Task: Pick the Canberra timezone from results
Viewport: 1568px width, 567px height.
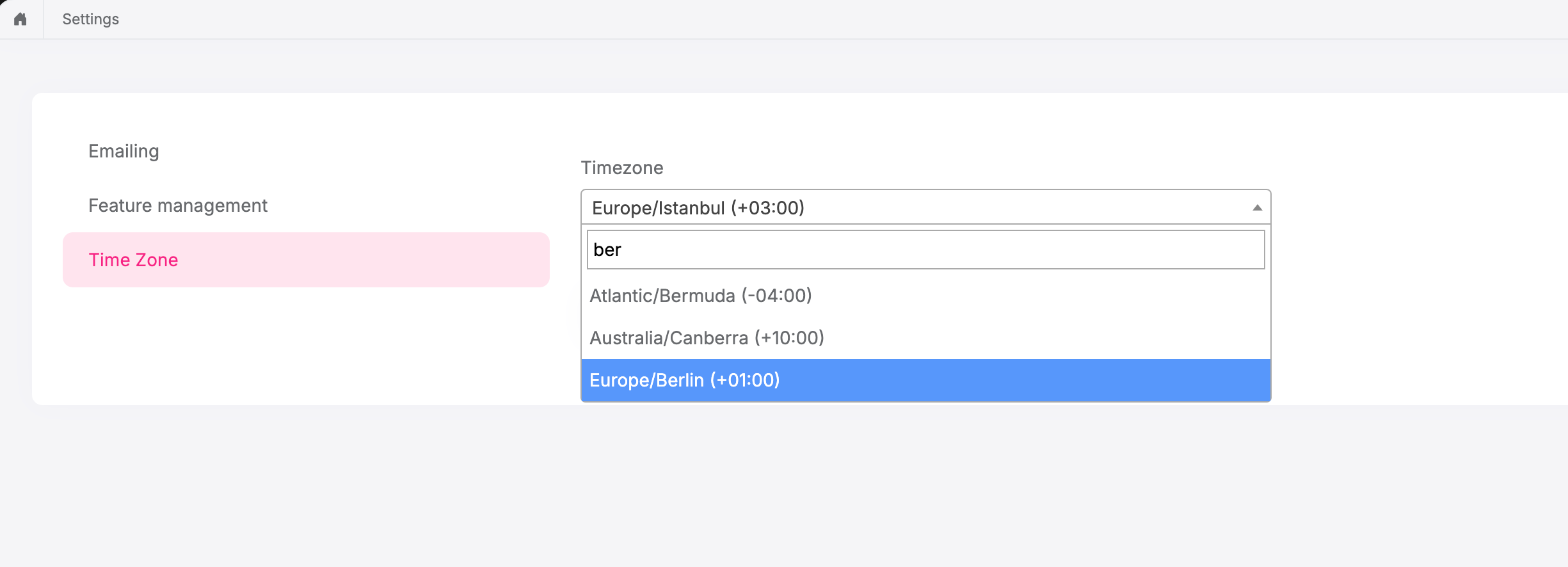Action: (707, 338)
